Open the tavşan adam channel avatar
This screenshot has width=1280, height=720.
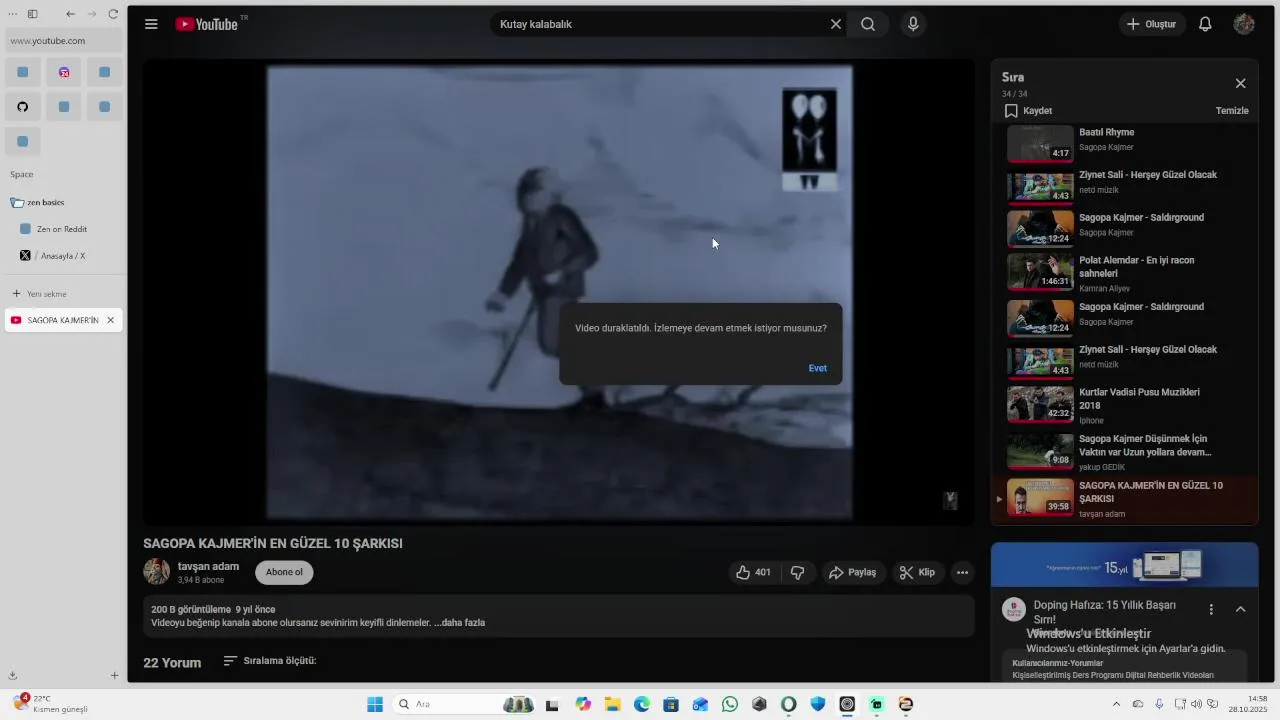(x=156, y=572)
